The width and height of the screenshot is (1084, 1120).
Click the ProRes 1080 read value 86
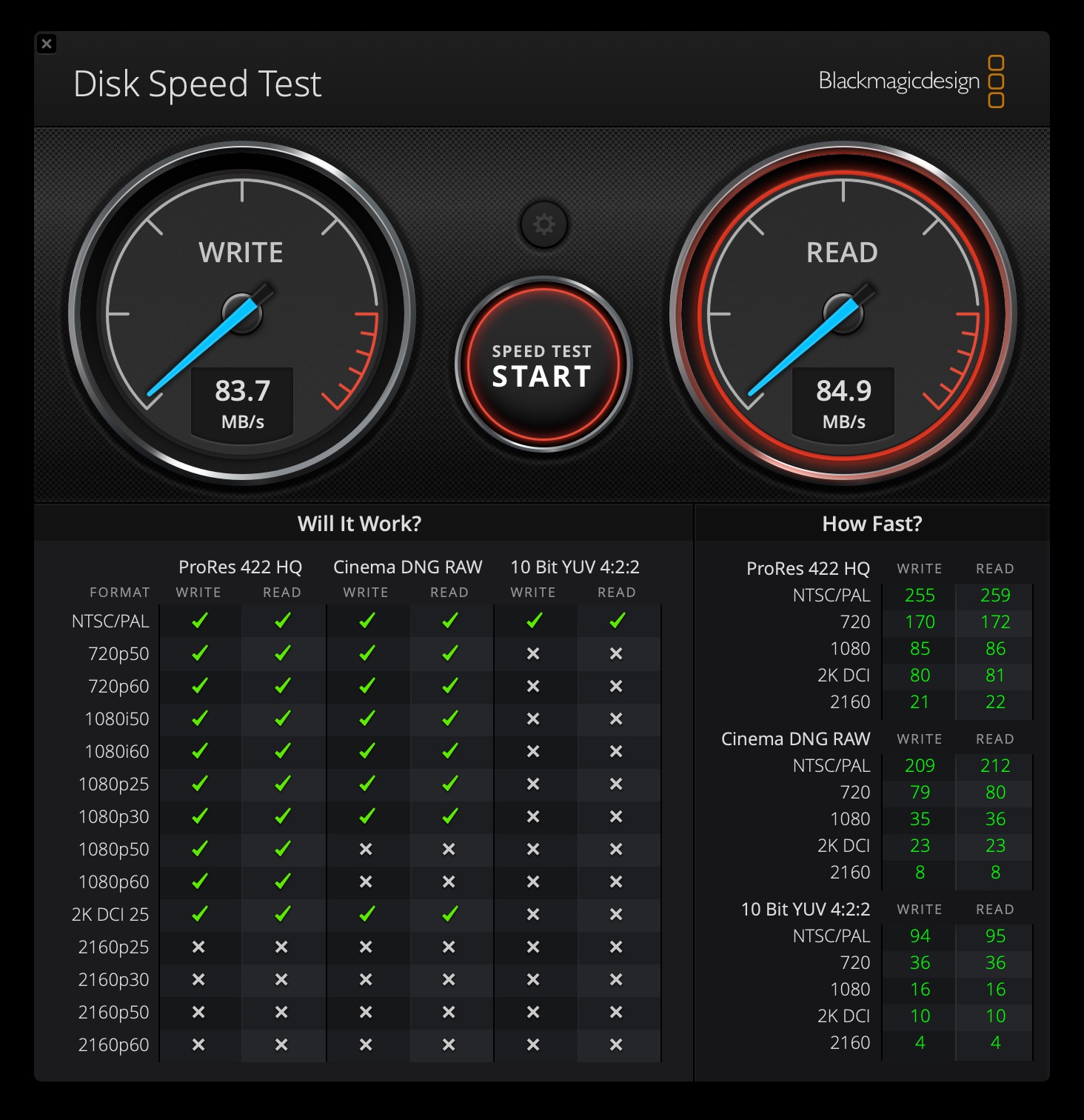[995, 649]
